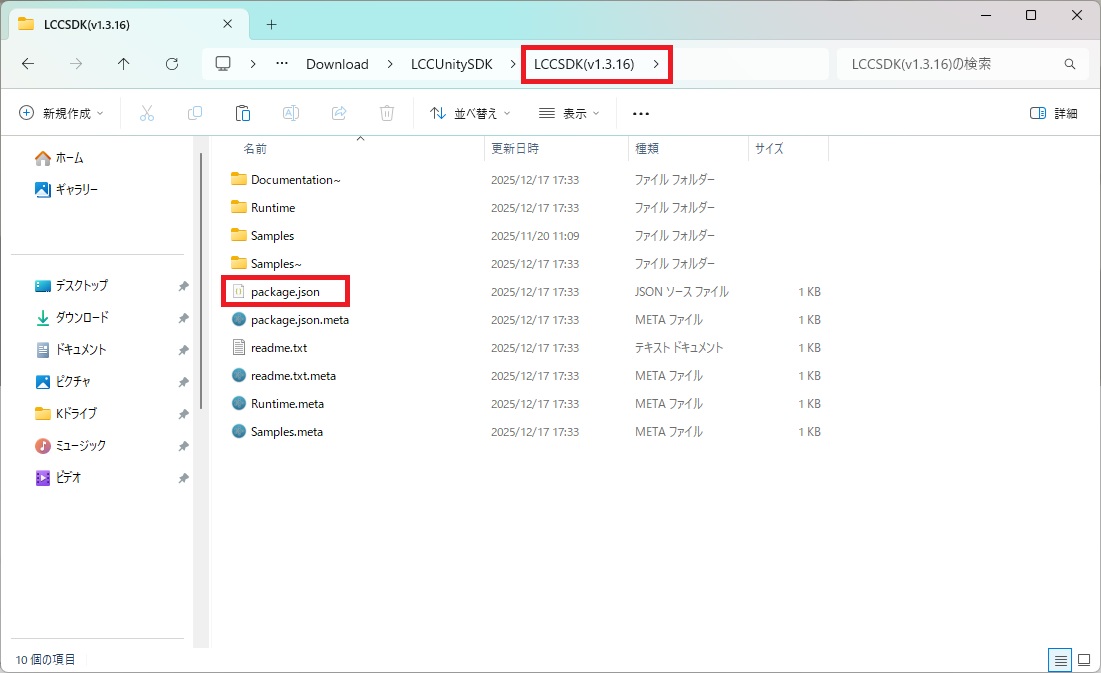Open ホーム in the navigation pane
The image size is (1101, 673).
pyautogui.click(x=60, y=158)
